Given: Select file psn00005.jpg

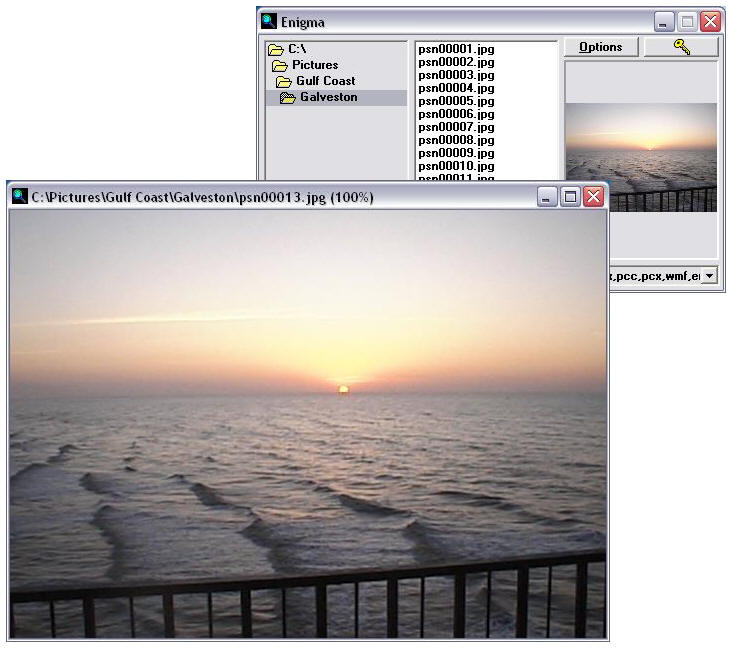Looking at the screenshot, I should click(456, 101).
